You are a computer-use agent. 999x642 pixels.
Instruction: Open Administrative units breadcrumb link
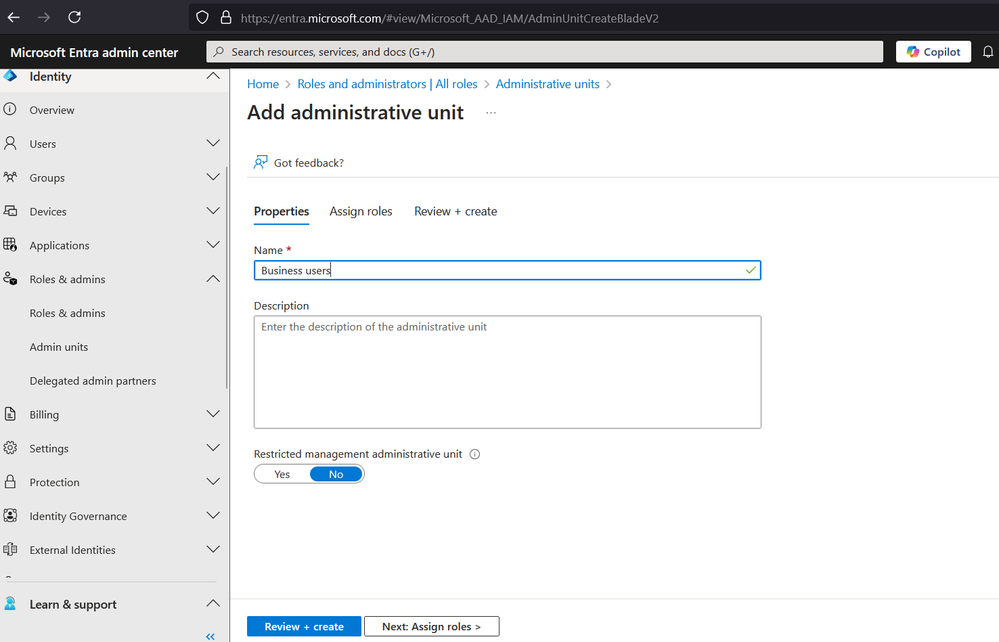(547, 84)
